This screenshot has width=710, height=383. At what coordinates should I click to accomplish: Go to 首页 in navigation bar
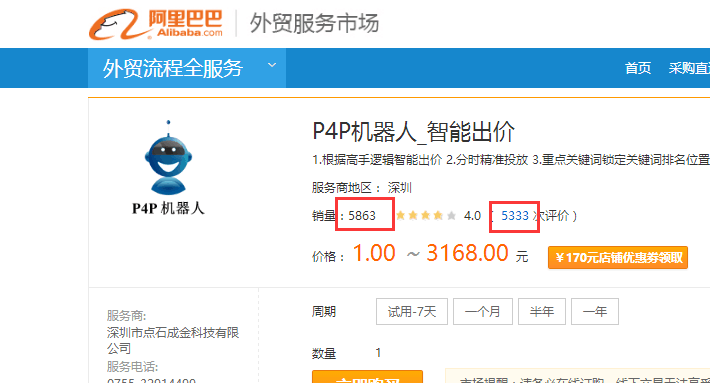point(638,68)
